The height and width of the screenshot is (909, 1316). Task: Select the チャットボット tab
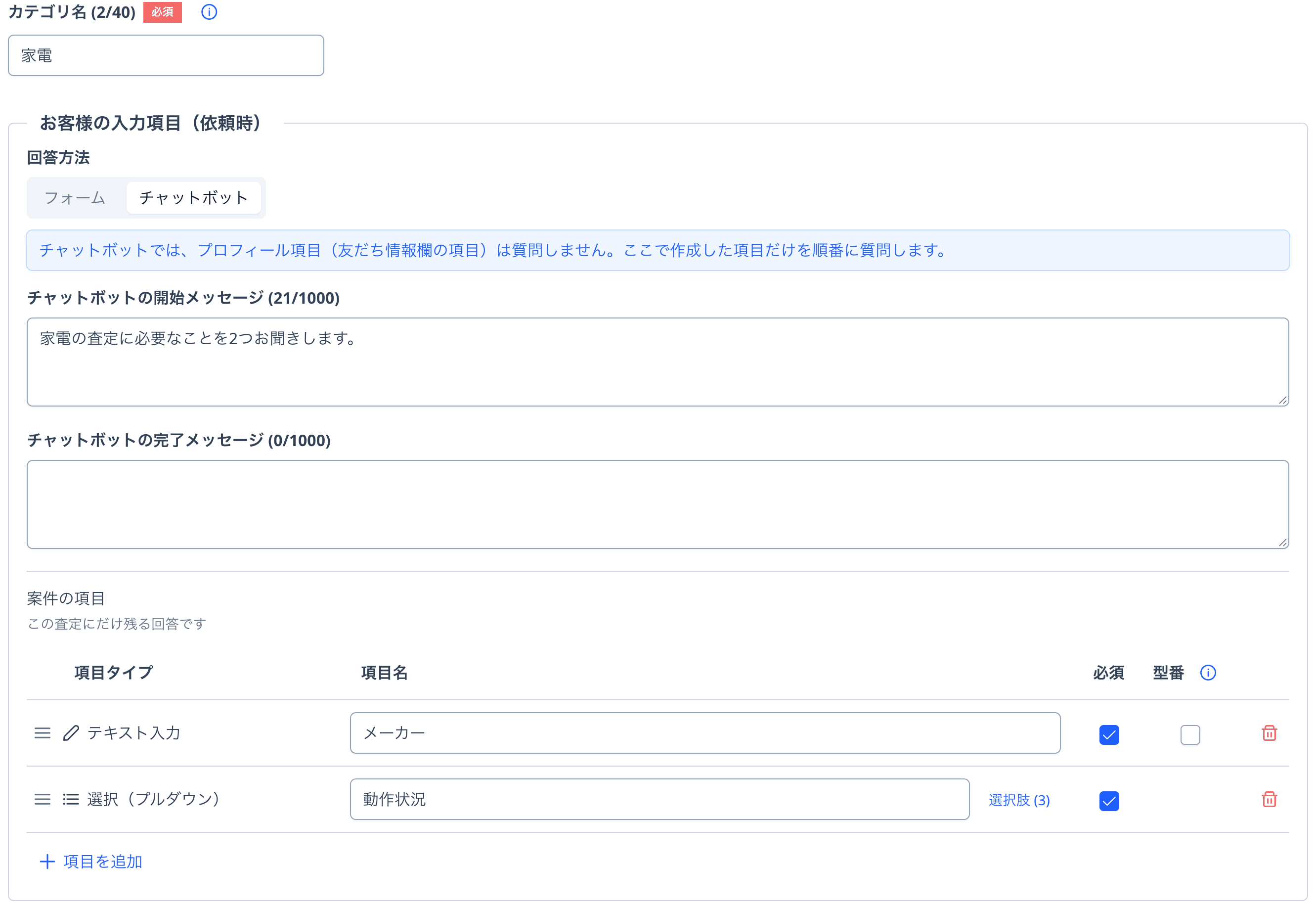point(193,198)
